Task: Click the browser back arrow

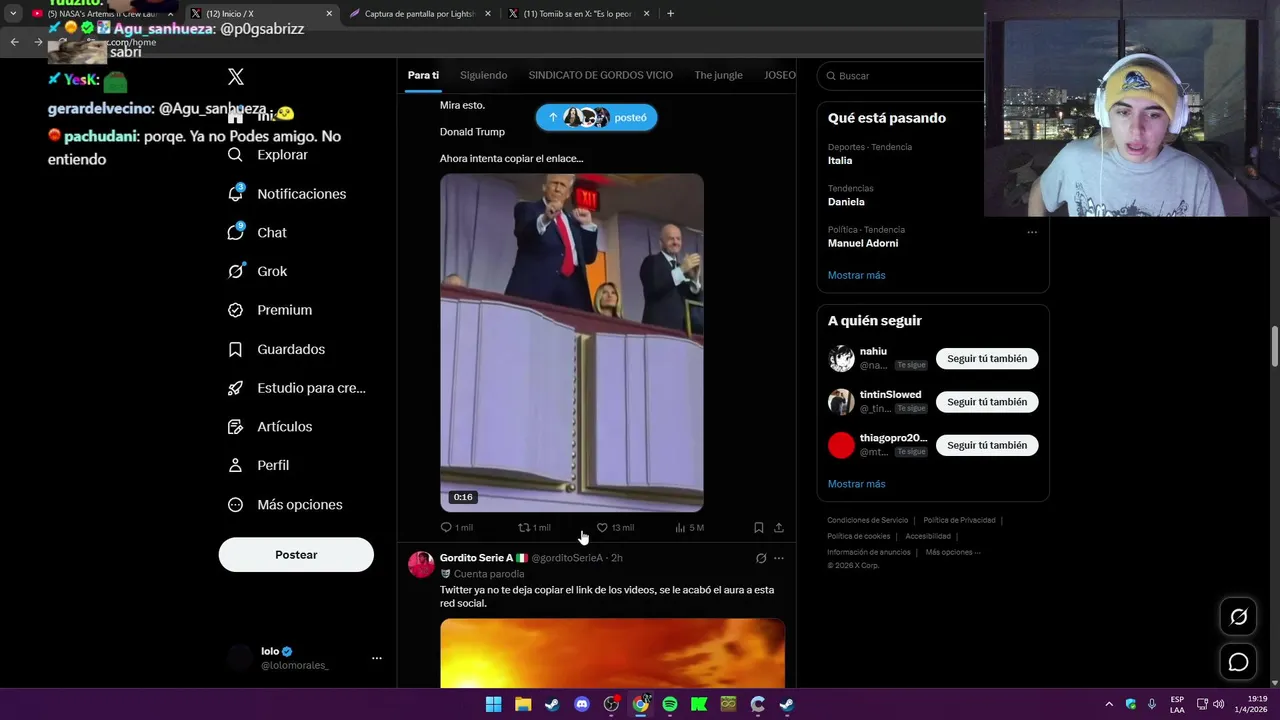Action: pyautogui.click(x=15, y=42)
